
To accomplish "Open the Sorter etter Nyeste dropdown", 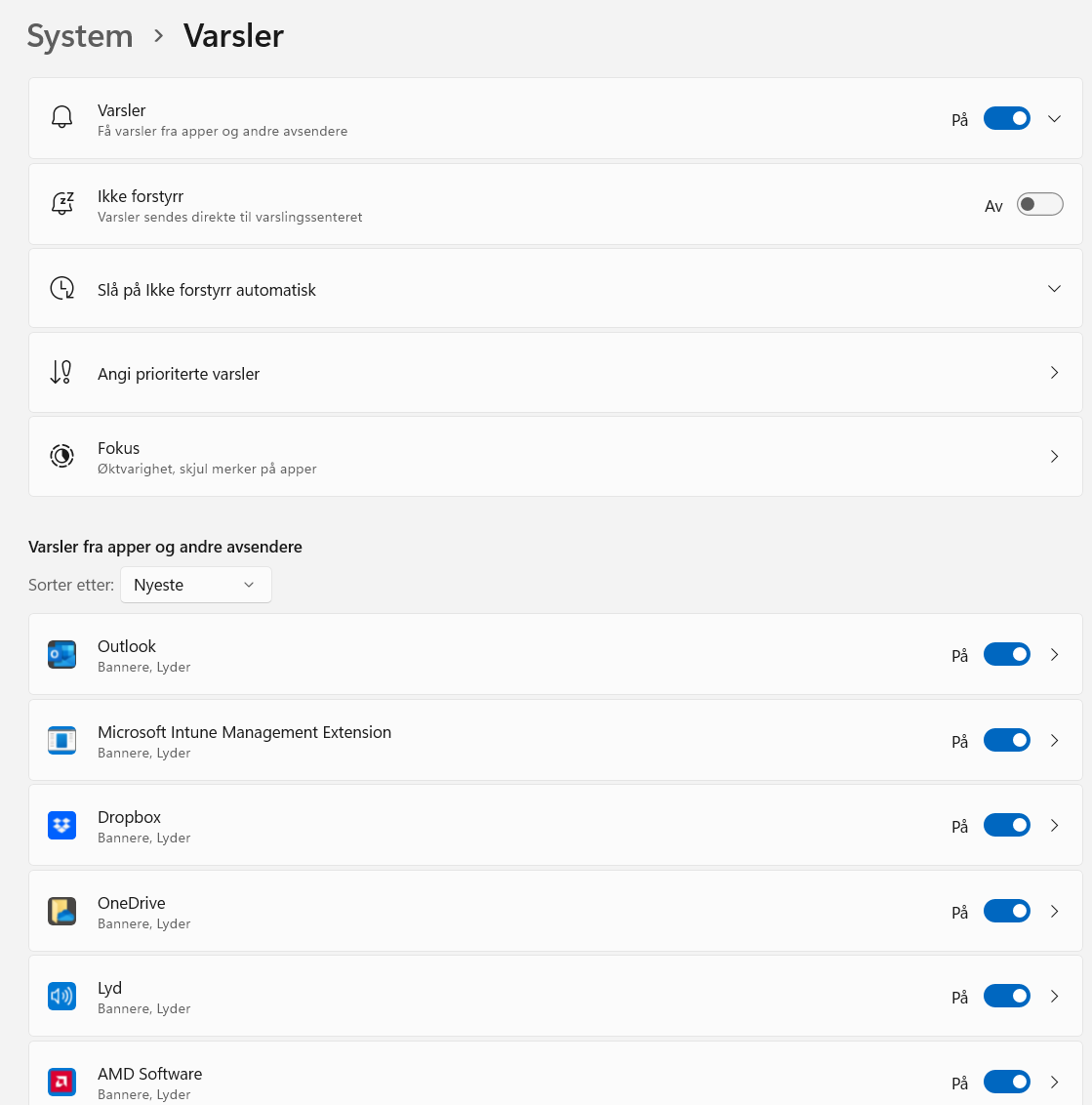I will 195,585.
